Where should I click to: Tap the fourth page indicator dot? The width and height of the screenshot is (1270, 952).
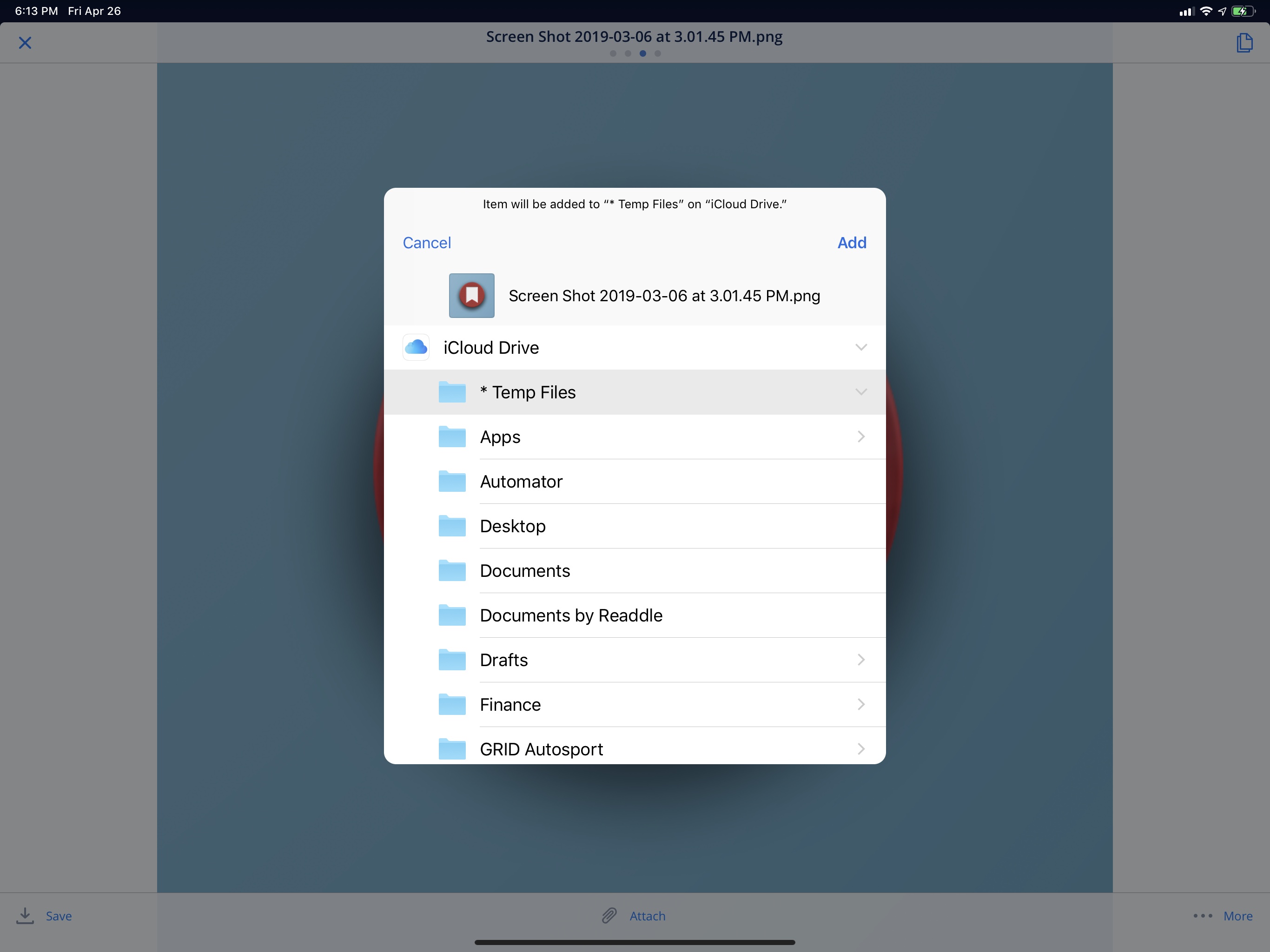(657, 53)
